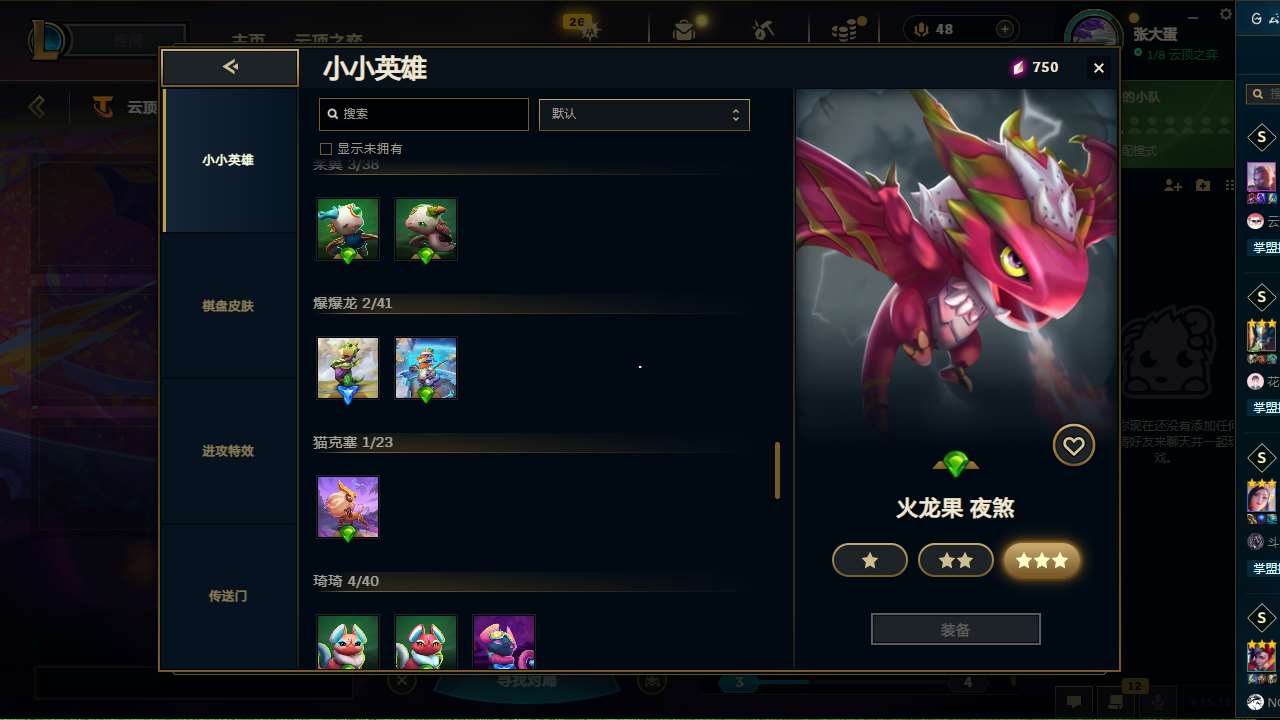Screen dimensions: 1280x720
Task: Enable 显示未拥有 checkbox
Action: pyautogui.click(x=325, y=149)
